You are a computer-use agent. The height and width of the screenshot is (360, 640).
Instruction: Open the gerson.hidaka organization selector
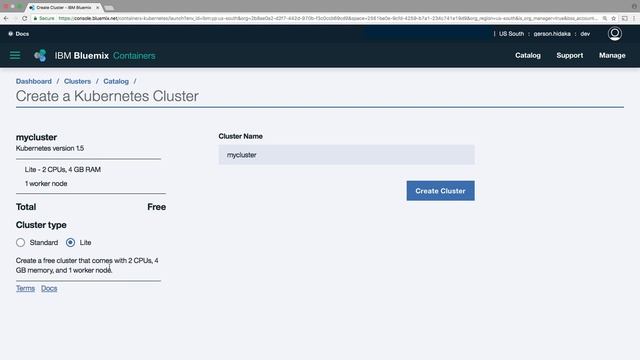552,33
